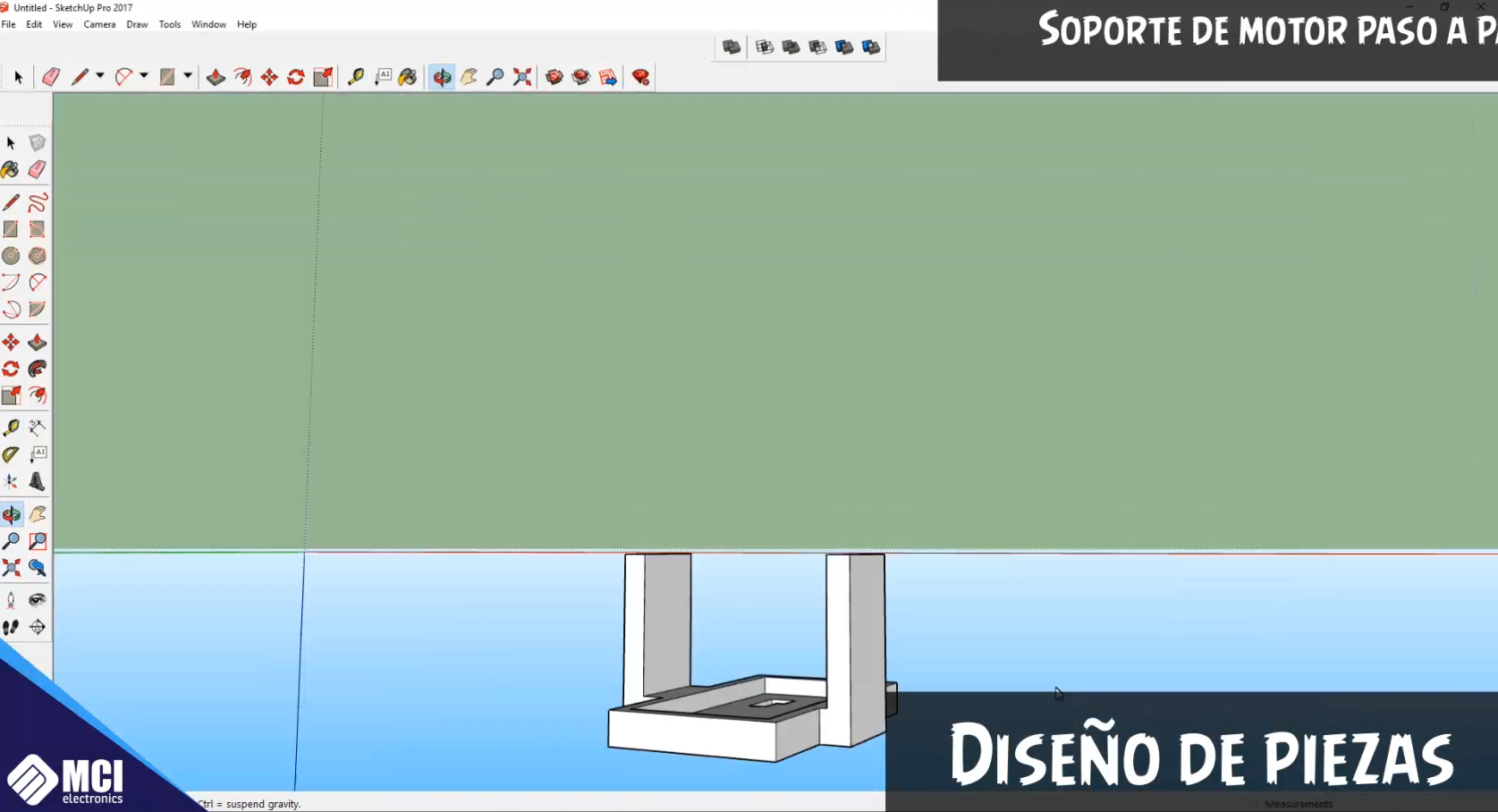Pick the Offset tool

[323, 77]
